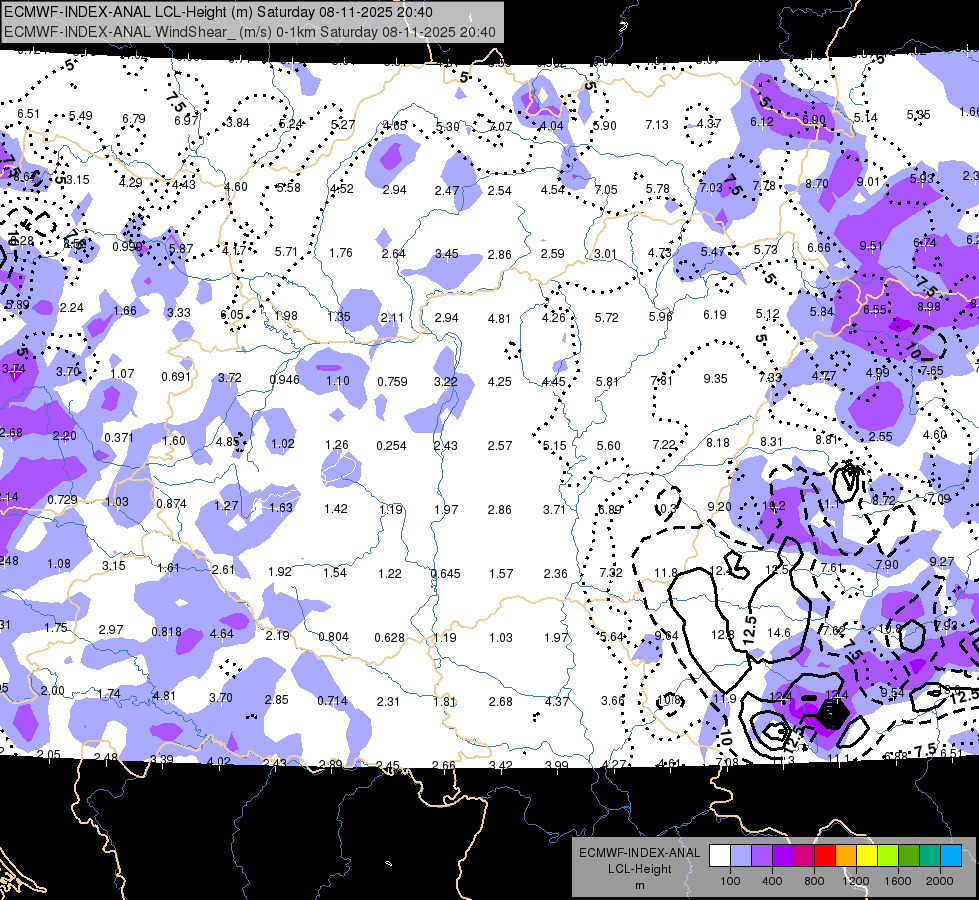Click the wind shear value 1.57

tap(501, 573)
